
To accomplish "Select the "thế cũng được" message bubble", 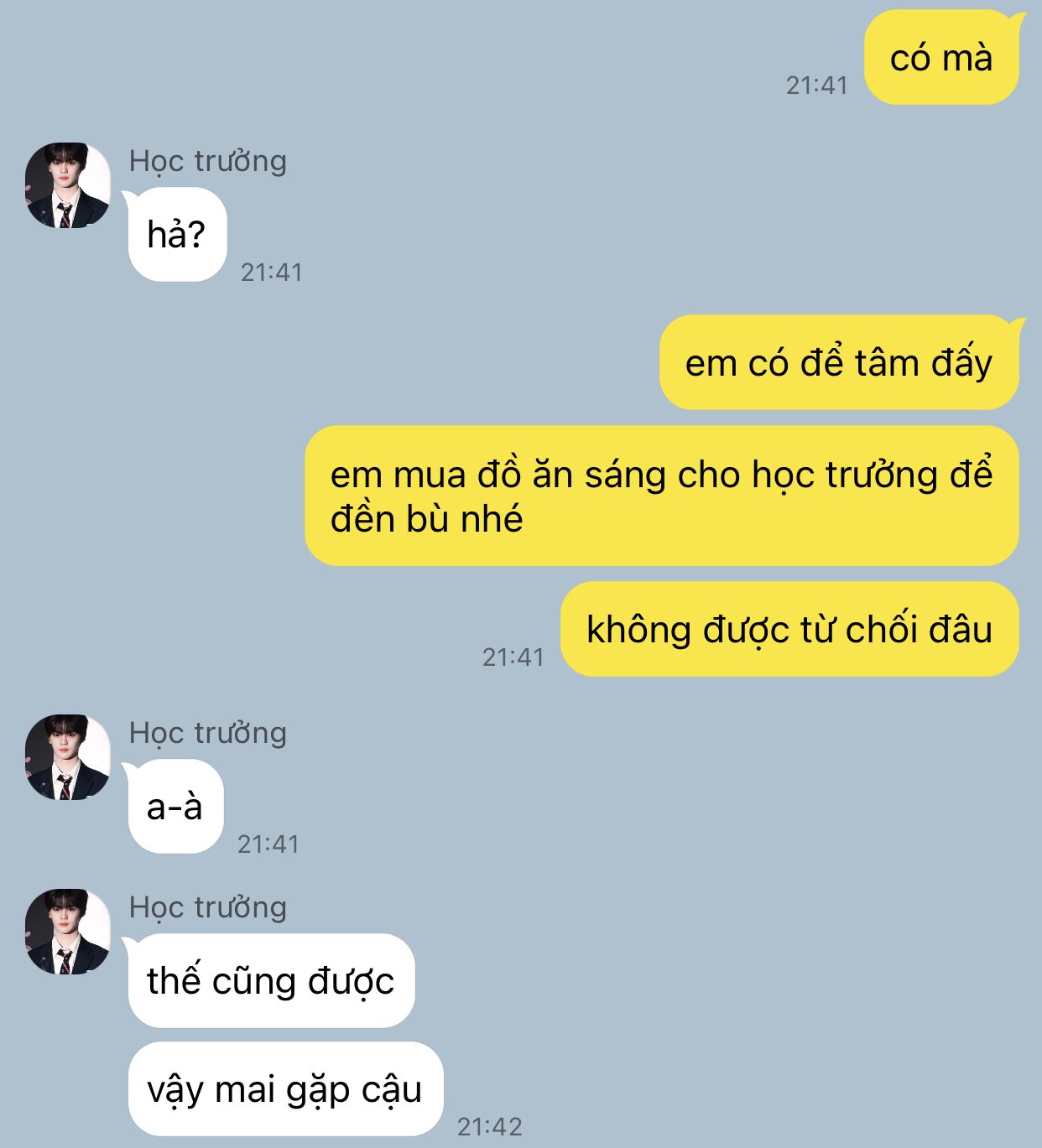I will coord(271,980).
